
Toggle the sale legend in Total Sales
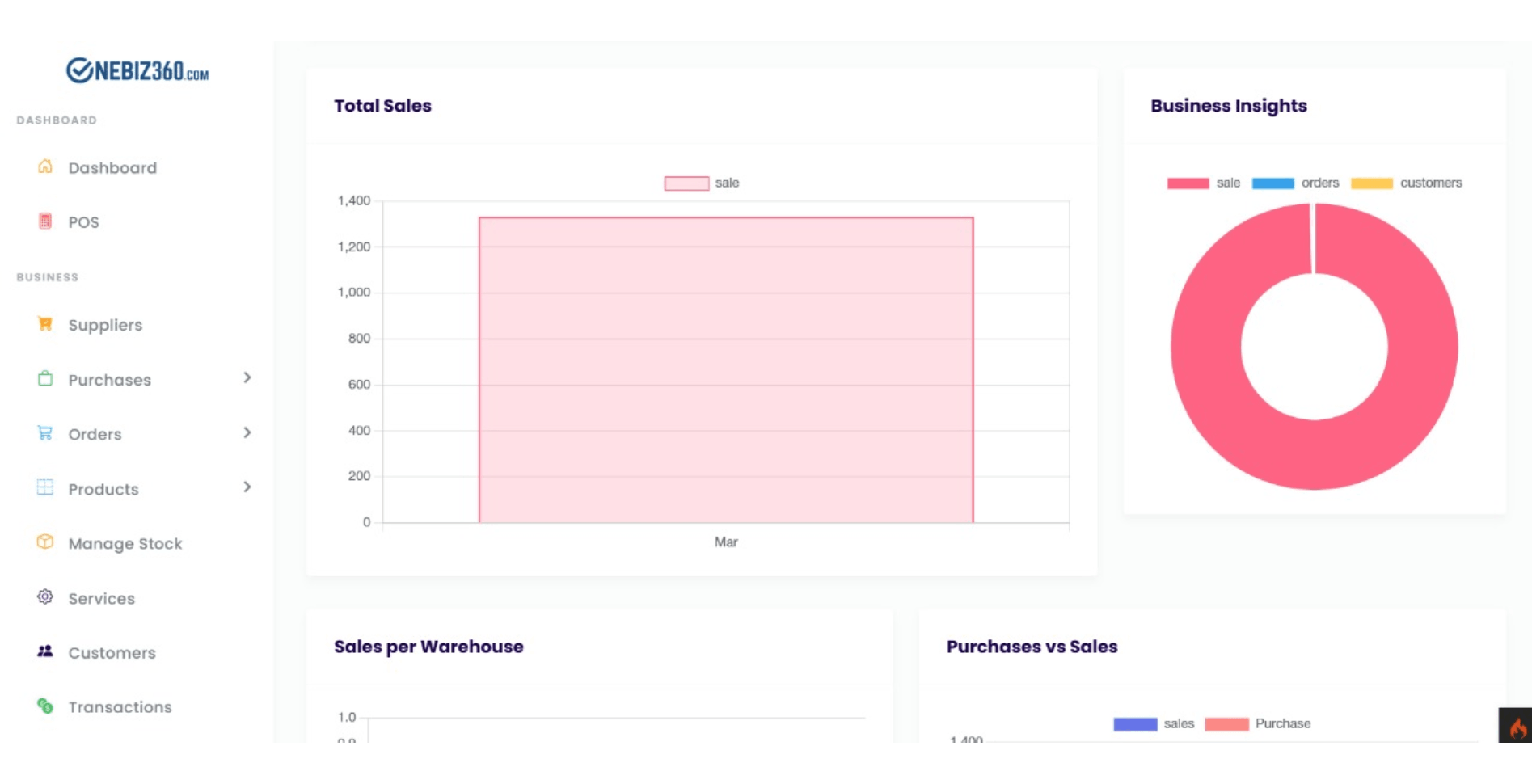coord(702,183)
